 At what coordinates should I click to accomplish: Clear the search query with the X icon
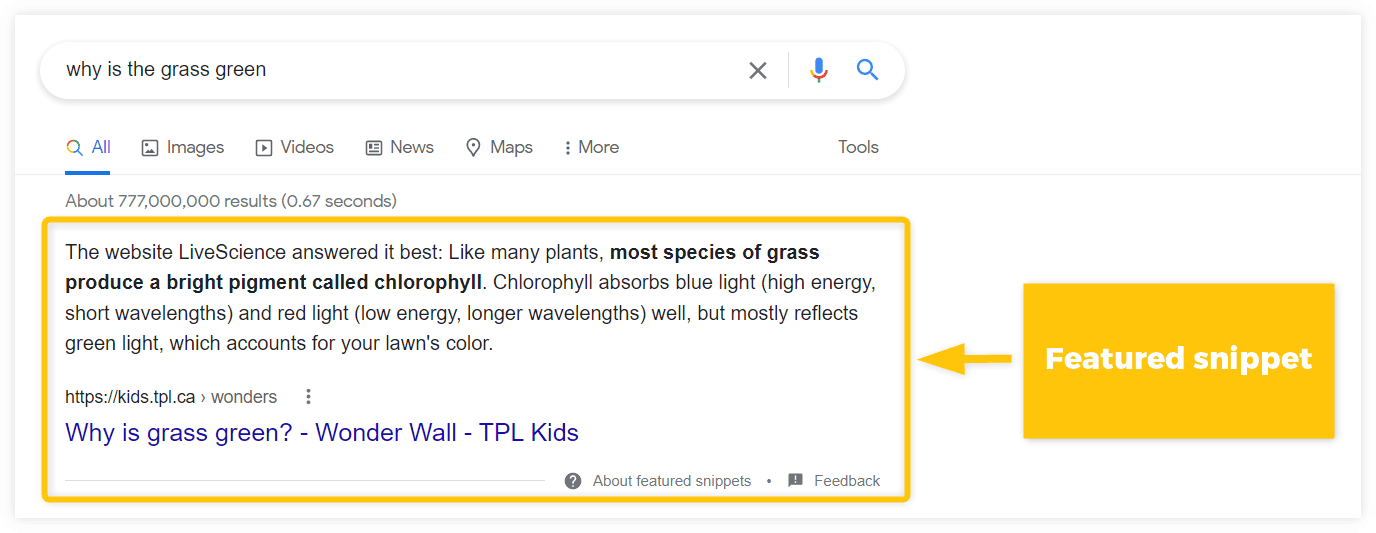pyautogui.click(x=758, y=70)
